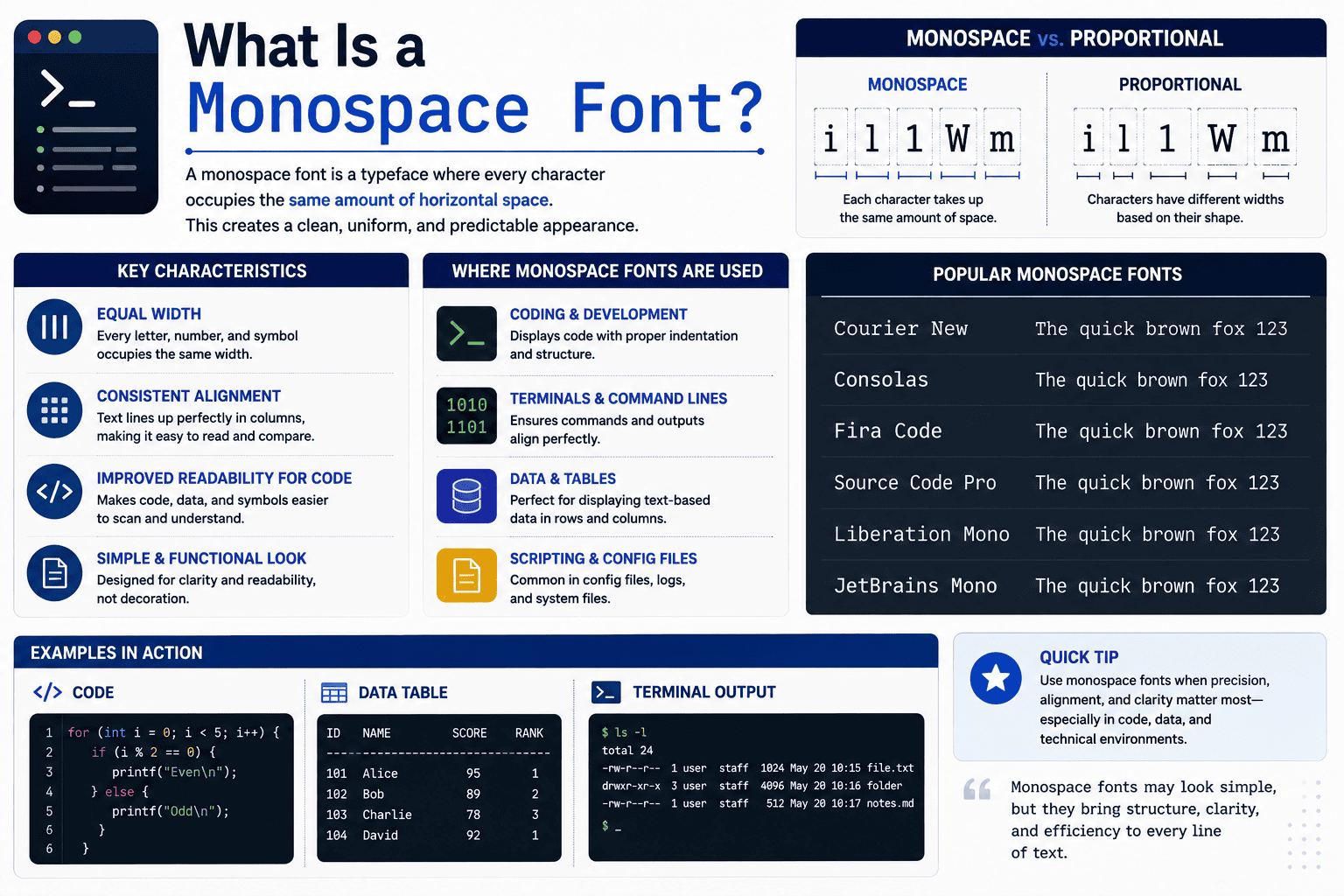Click the binary 1010 1101 terminals icon
The height and width of the screenshot is (896, 1344).
466,416
